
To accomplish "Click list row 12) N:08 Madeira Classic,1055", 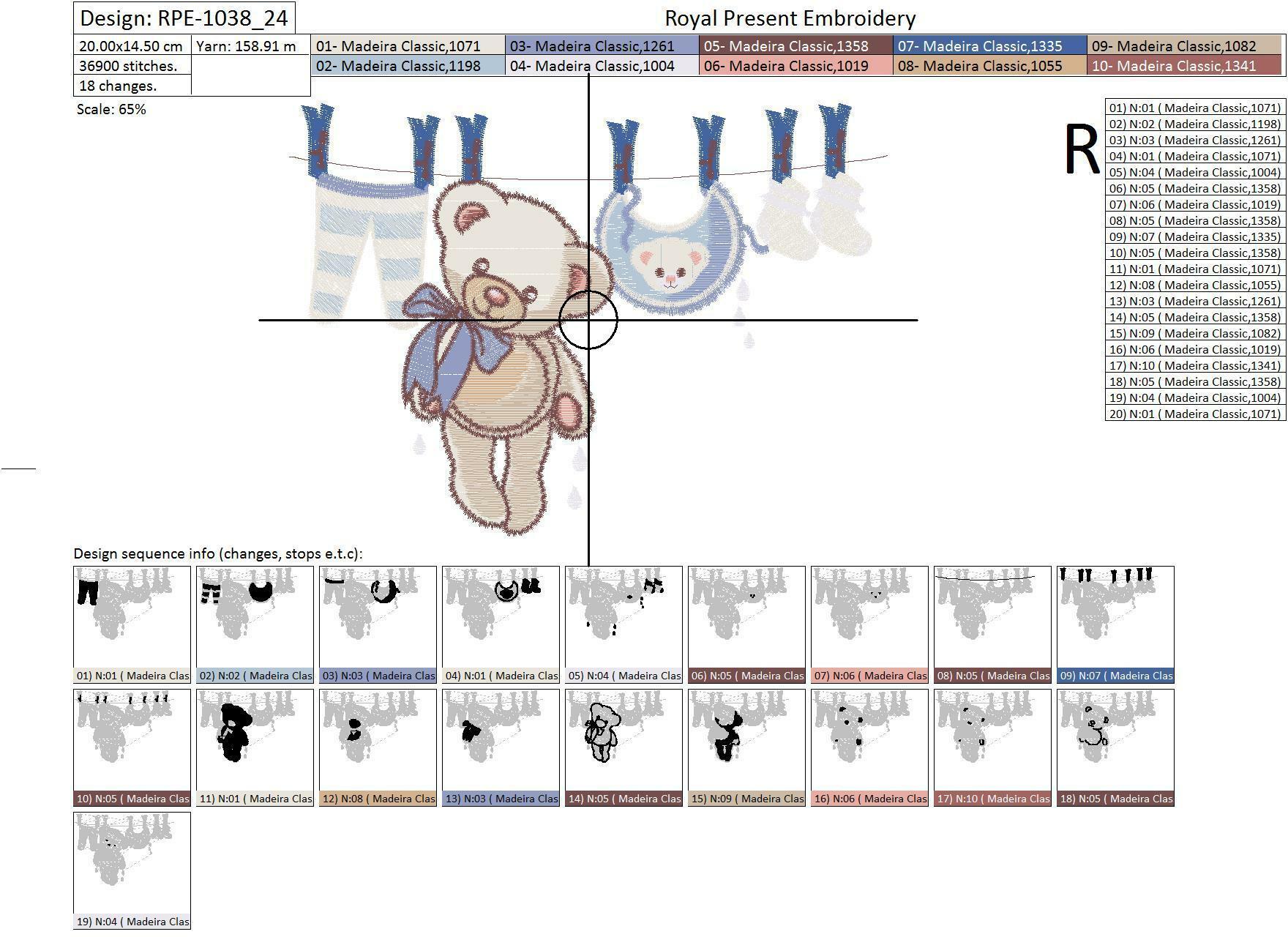I will click(x=1195, y=285).
